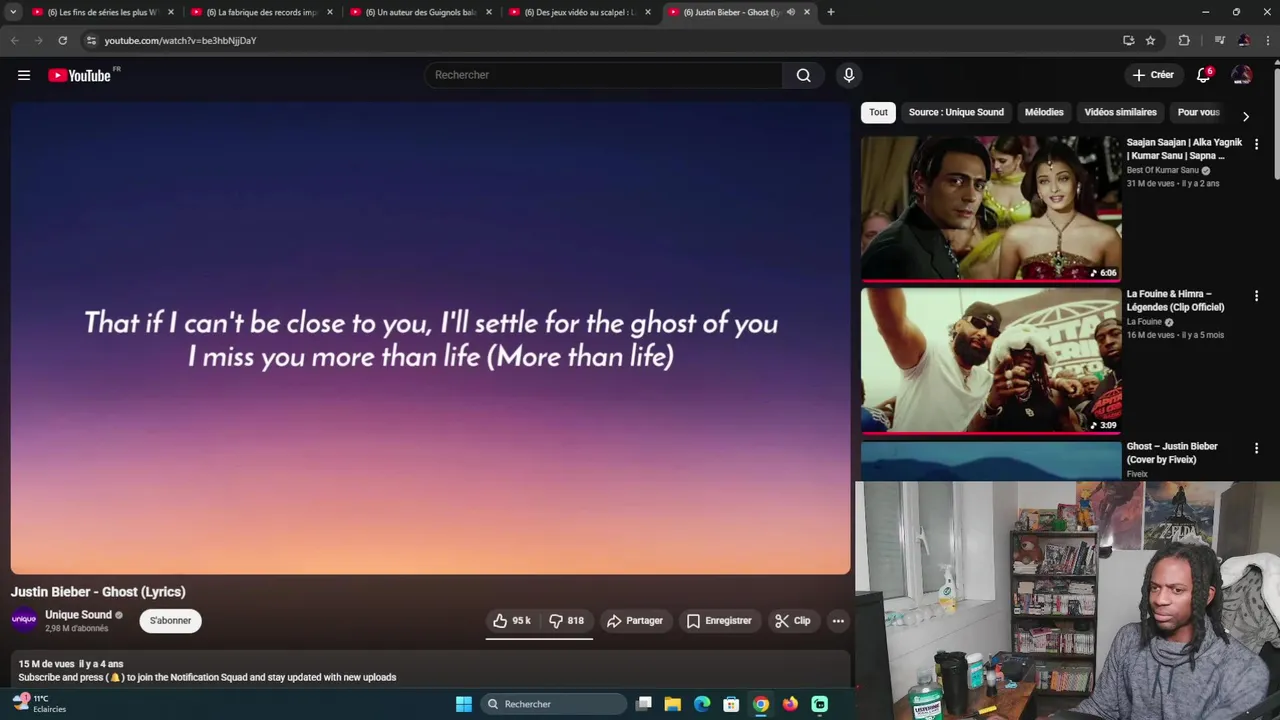Select the Mélodies filter chip
The image size is (1280, 720).
(x=1044, y=112)
